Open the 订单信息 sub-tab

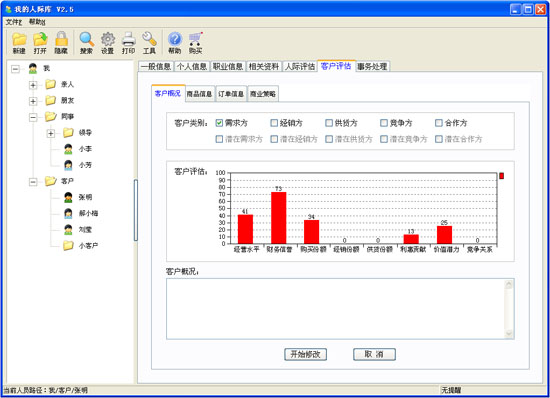coord(231,94)
